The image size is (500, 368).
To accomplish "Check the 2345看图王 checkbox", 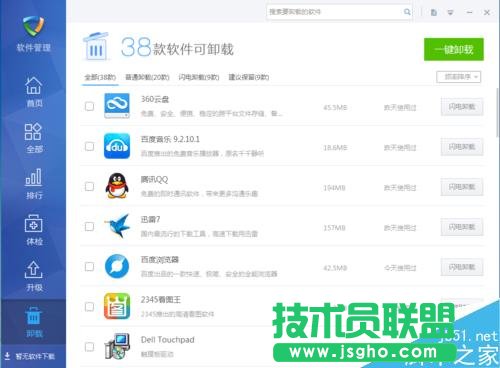I will tap(89, 307).
